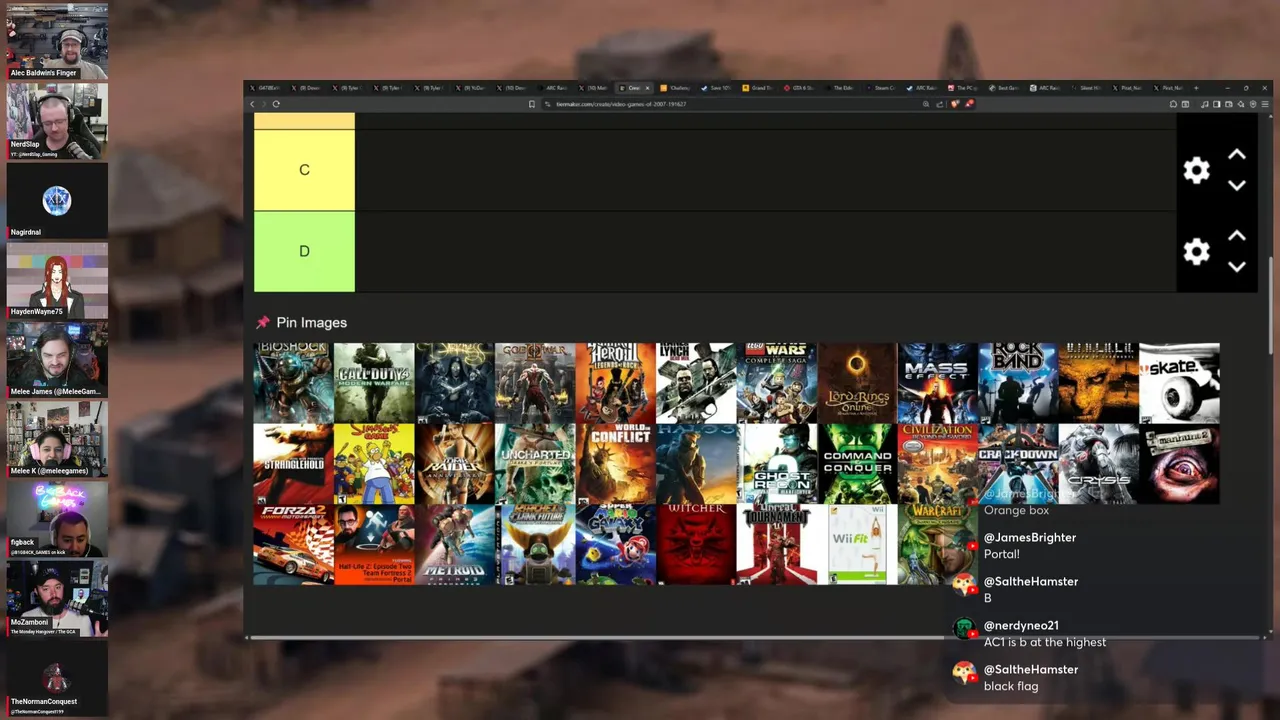
Task: Toggle the Pin Images pushpin
Action: coord(263,322)
